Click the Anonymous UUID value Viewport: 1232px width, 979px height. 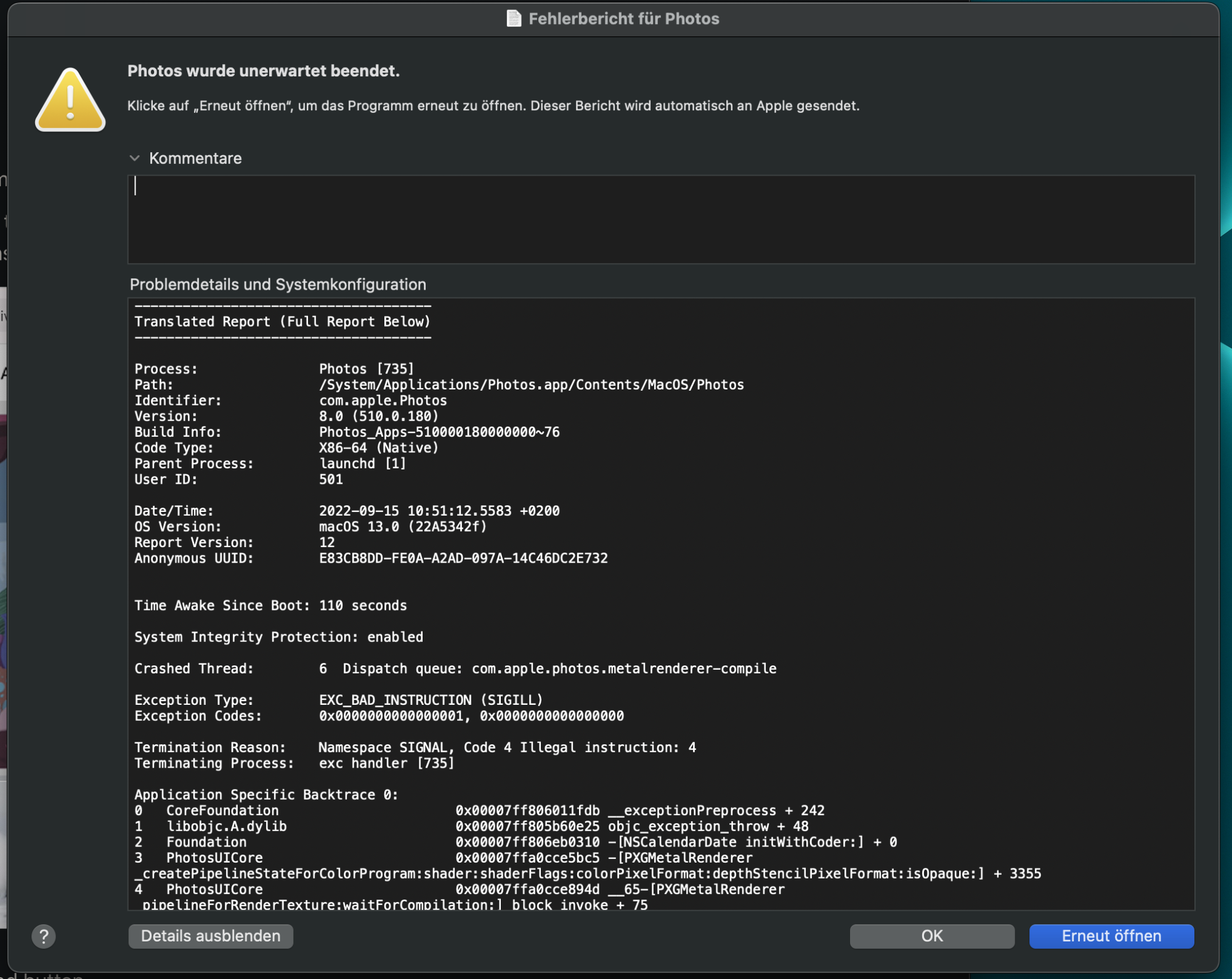463,558
